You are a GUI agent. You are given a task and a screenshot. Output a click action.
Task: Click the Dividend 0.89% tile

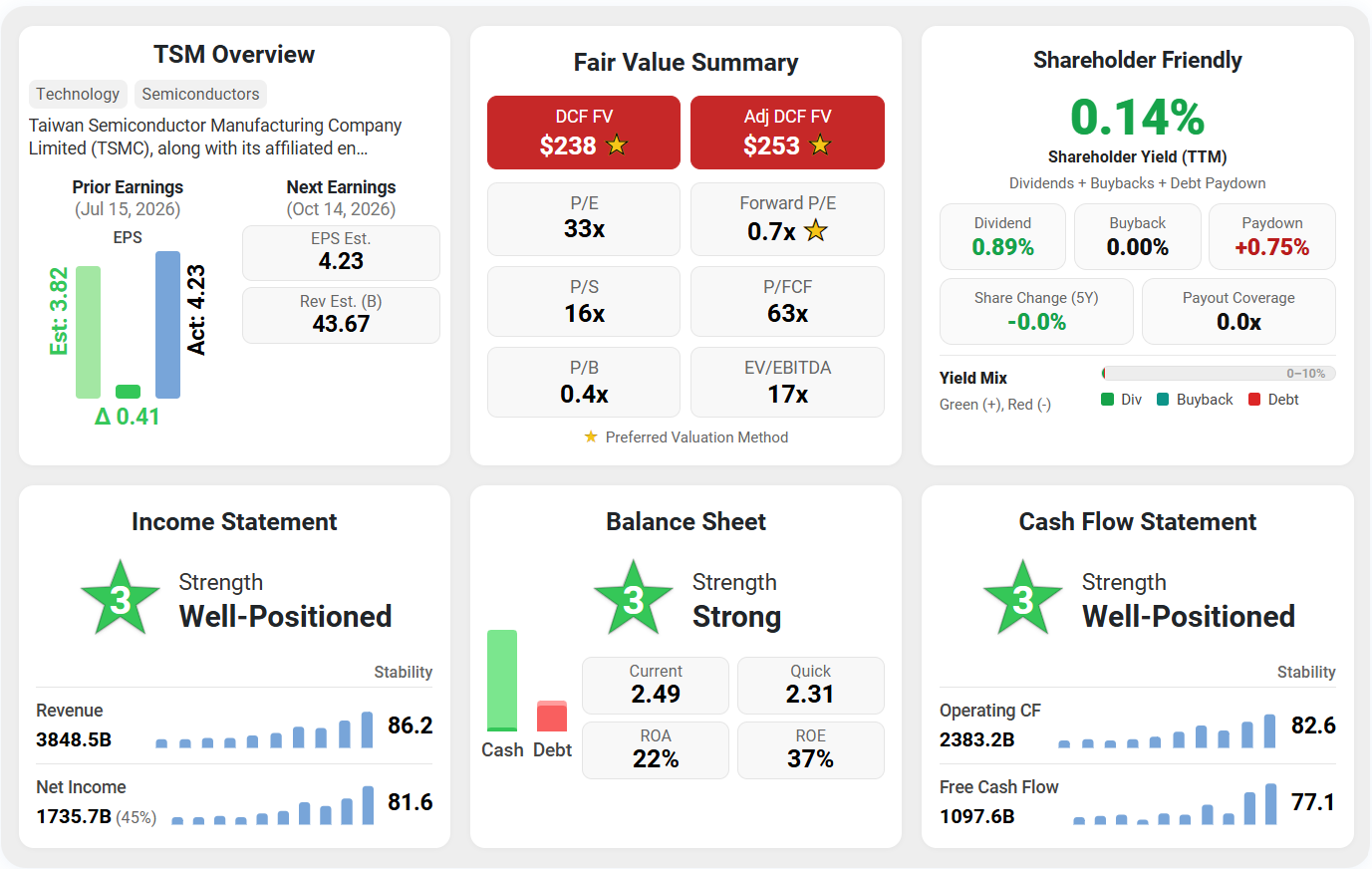click(x=1002, y=237)
